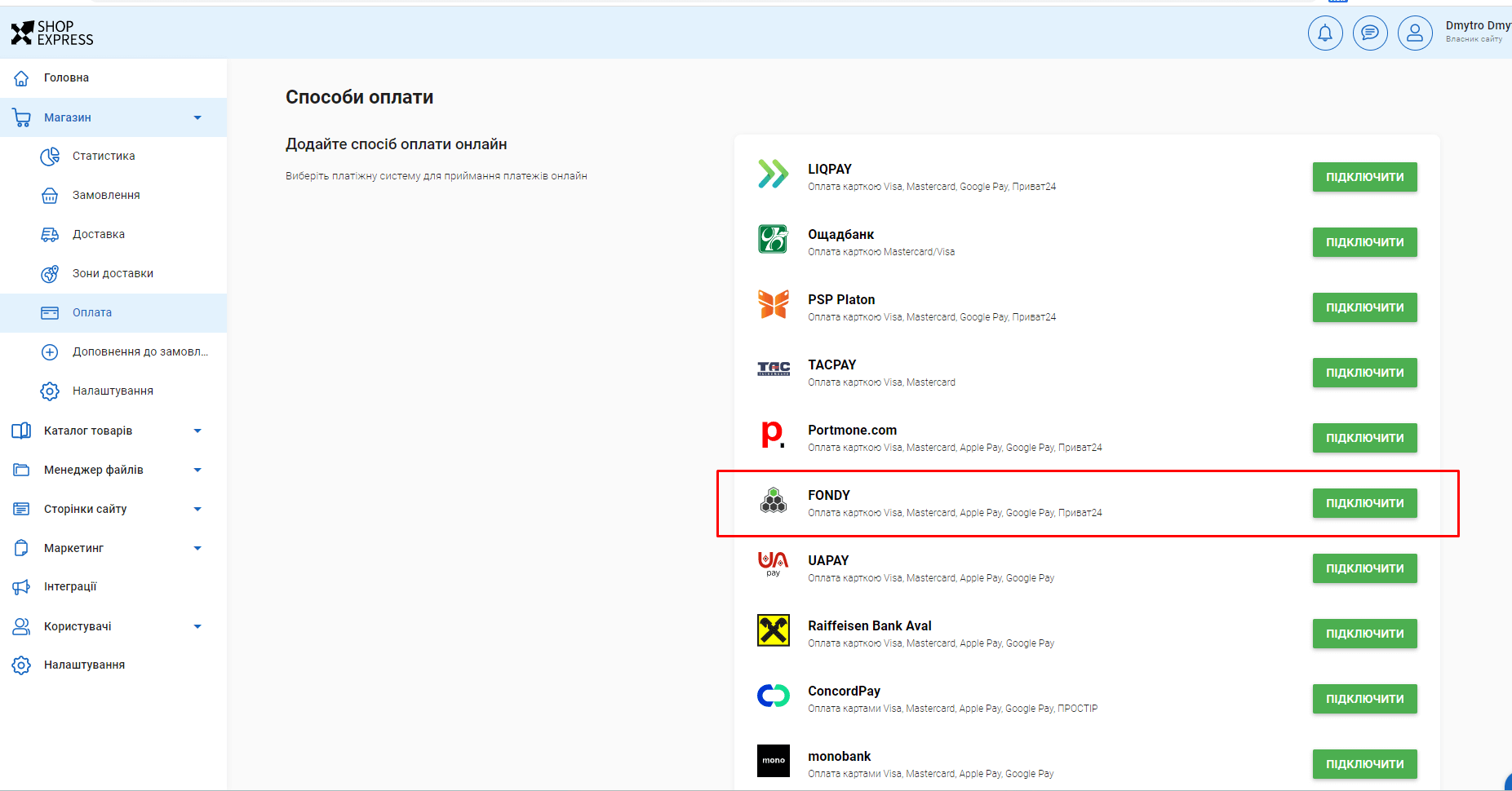Click Доповнення до замовл… sidebar text
The image size is (1512, 791).
click(140, 351)
